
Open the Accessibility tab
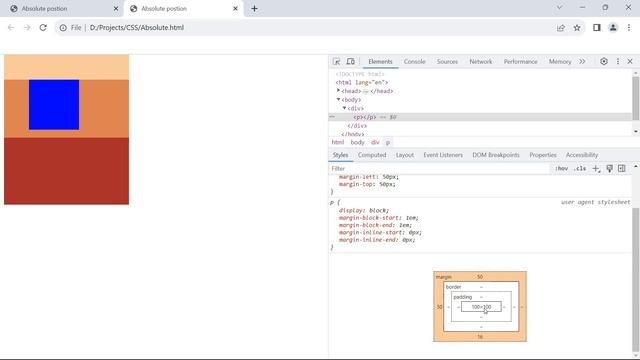[x=582, y=155]
